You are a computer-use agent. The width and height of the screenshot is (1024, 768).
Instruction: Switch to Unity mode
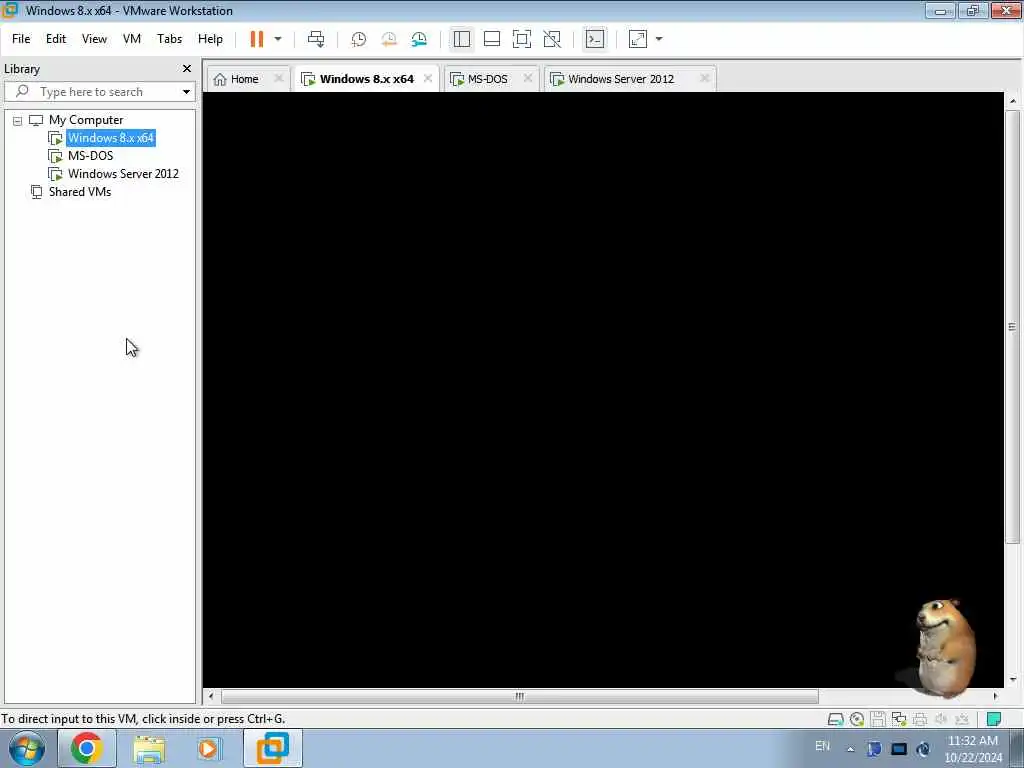pyautogui.click(x=552, y=39)
